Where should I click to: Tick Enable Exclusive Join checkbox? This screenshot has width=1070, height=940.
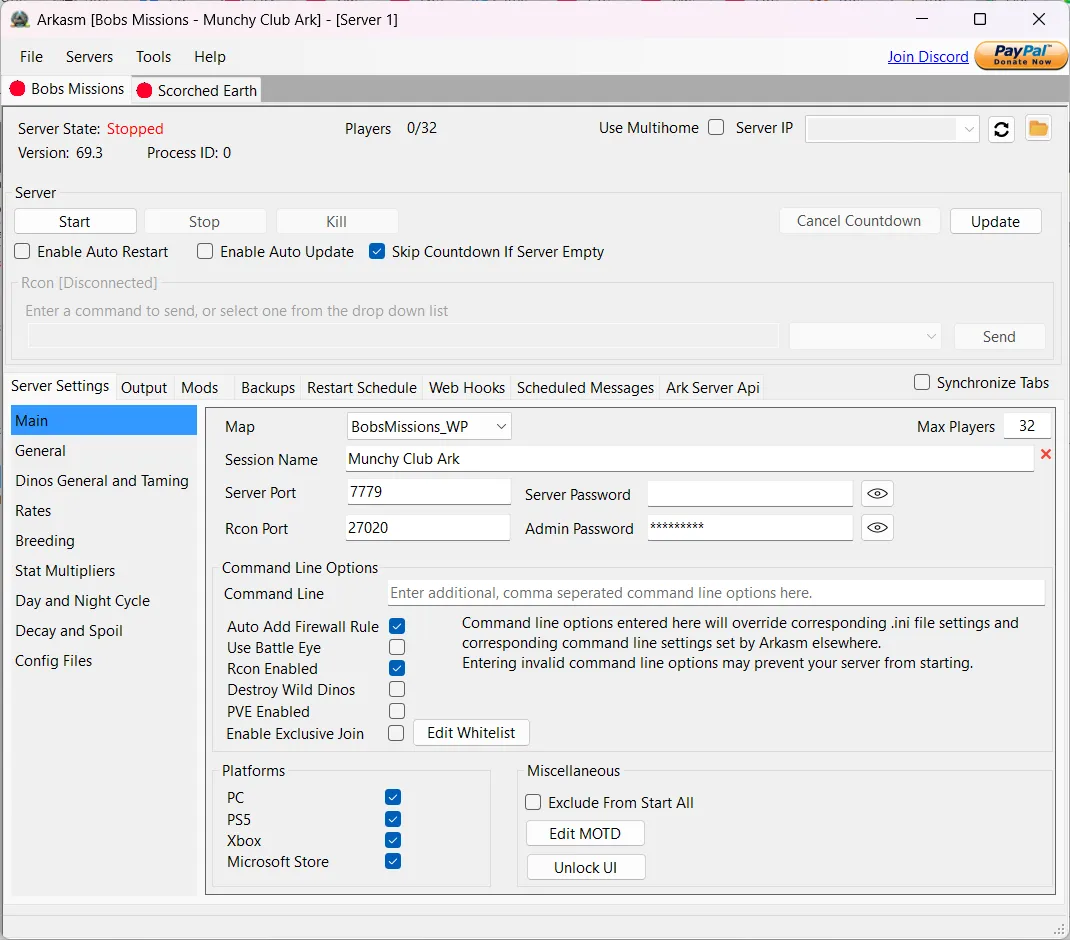pyautogui.click(x=396, y=733)
